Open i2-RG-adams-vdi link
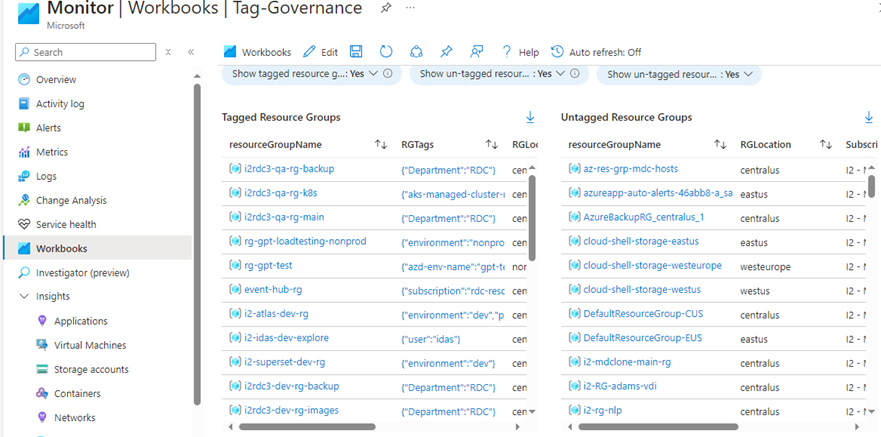 620,386
